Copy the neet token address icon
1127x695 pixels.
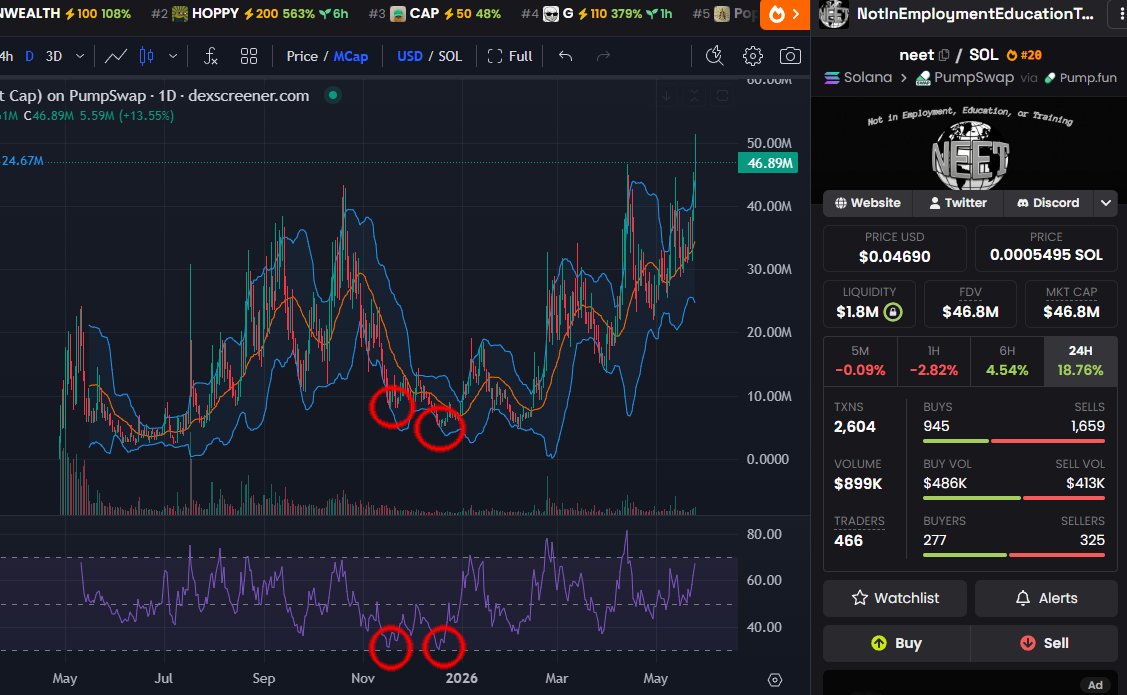tap(944, 55)
